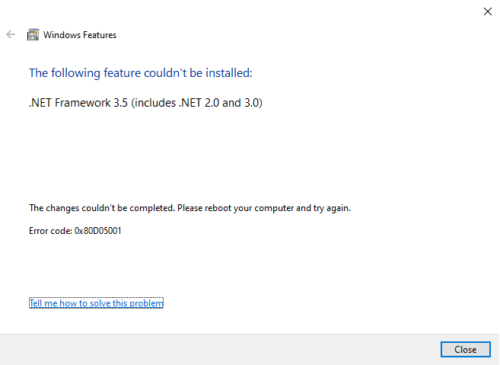Select the '.NET Framework 3.5' feature name
This screenshot has width=500, height=365.
[78, 103]
